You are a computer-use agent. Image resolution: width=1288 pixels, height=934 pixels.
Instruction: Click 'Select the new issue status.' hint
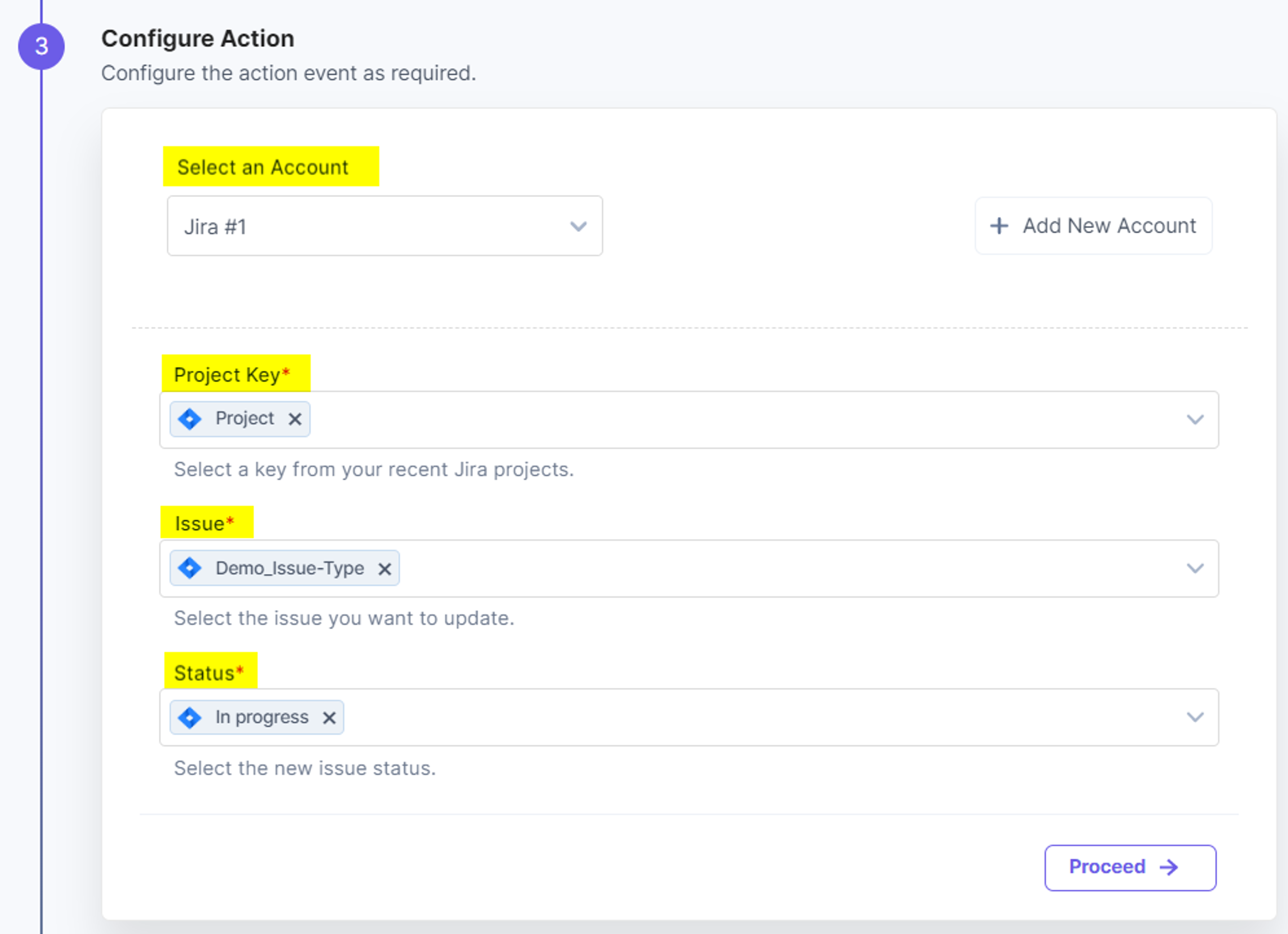click(x=305, y=768)
